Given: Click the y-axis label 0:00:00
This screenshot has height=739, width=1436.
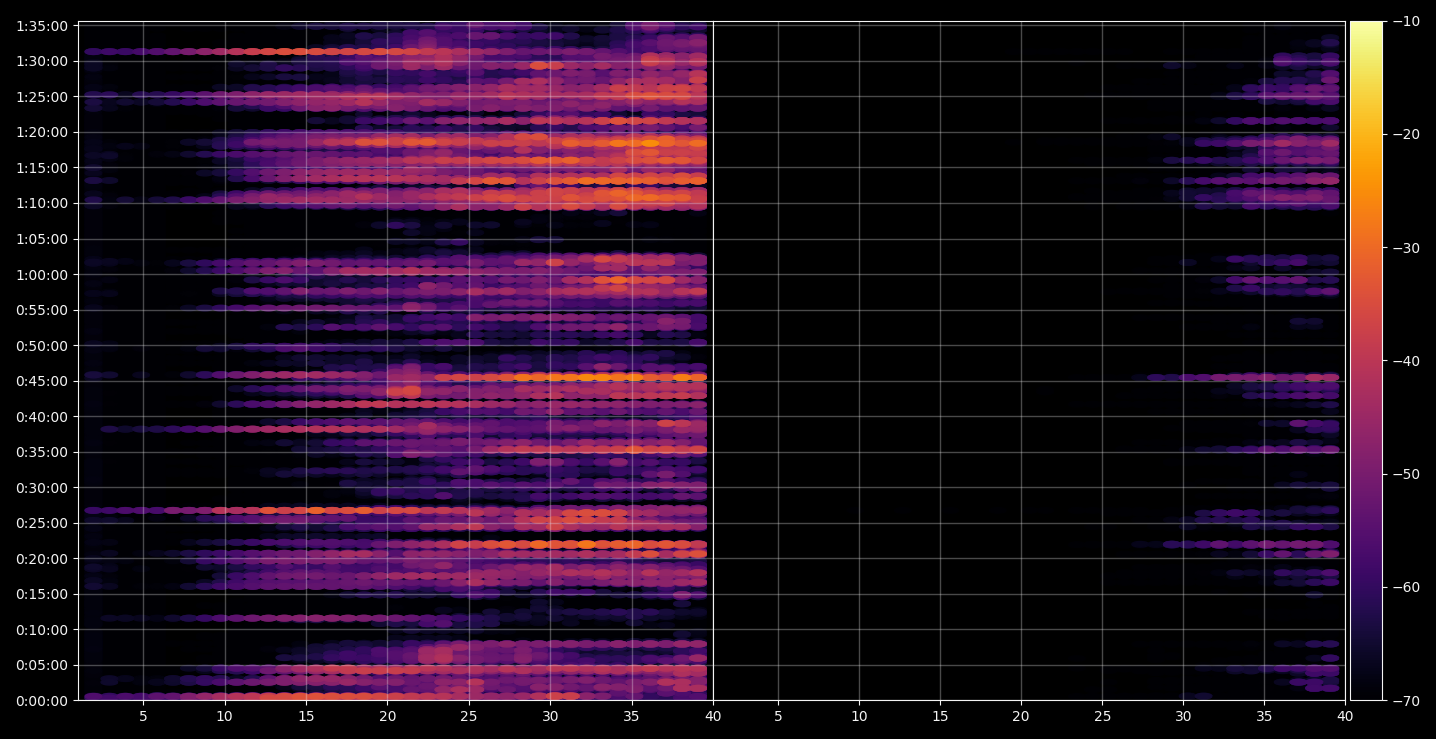Looking at the screenshot, I should point(42,701).
